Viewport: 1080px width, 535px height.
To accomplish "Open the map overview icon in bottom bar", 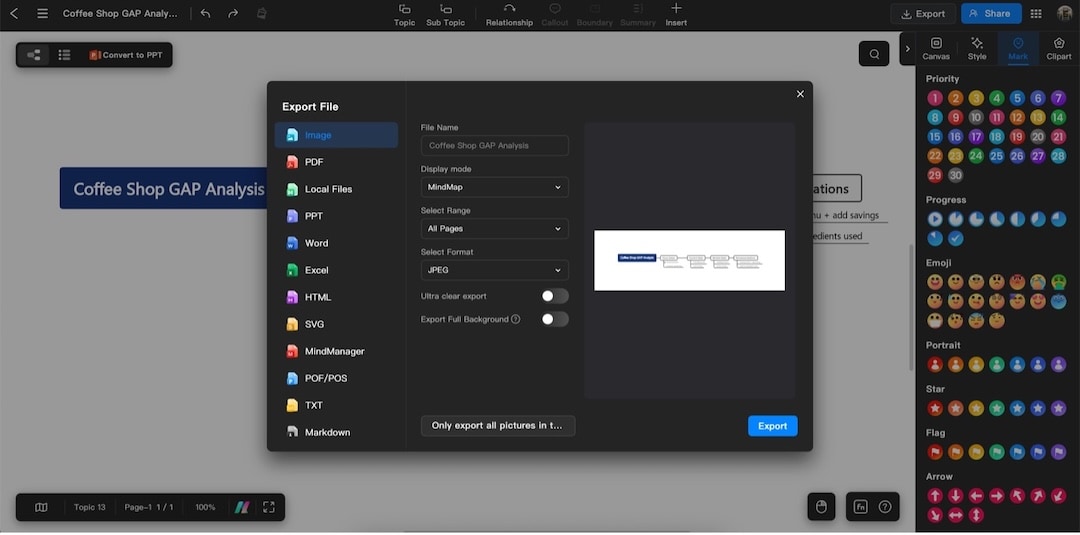I will 41,507.
